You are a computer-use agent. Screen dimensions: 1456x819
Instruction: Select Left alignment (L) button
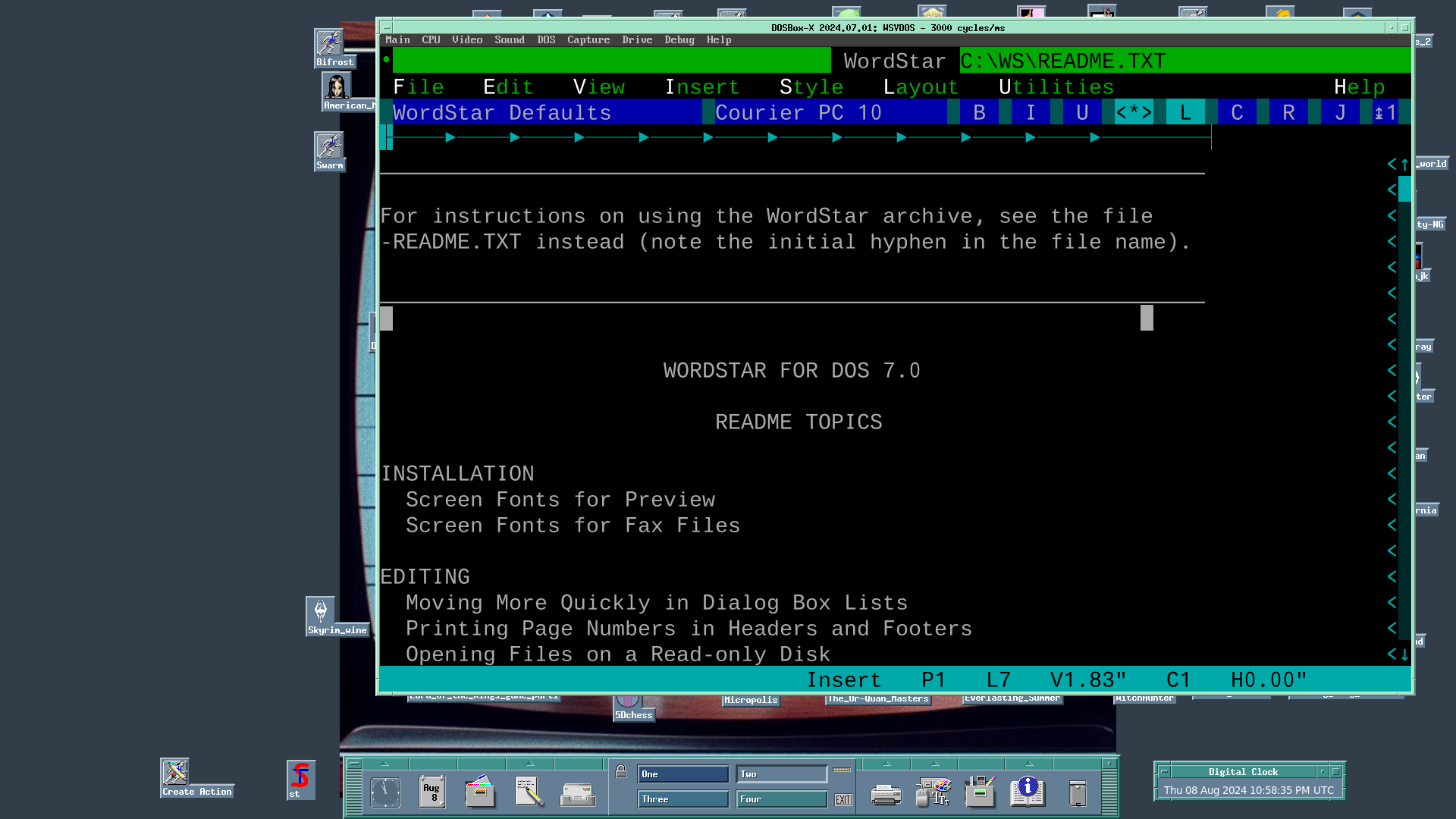coord(1185,113)
